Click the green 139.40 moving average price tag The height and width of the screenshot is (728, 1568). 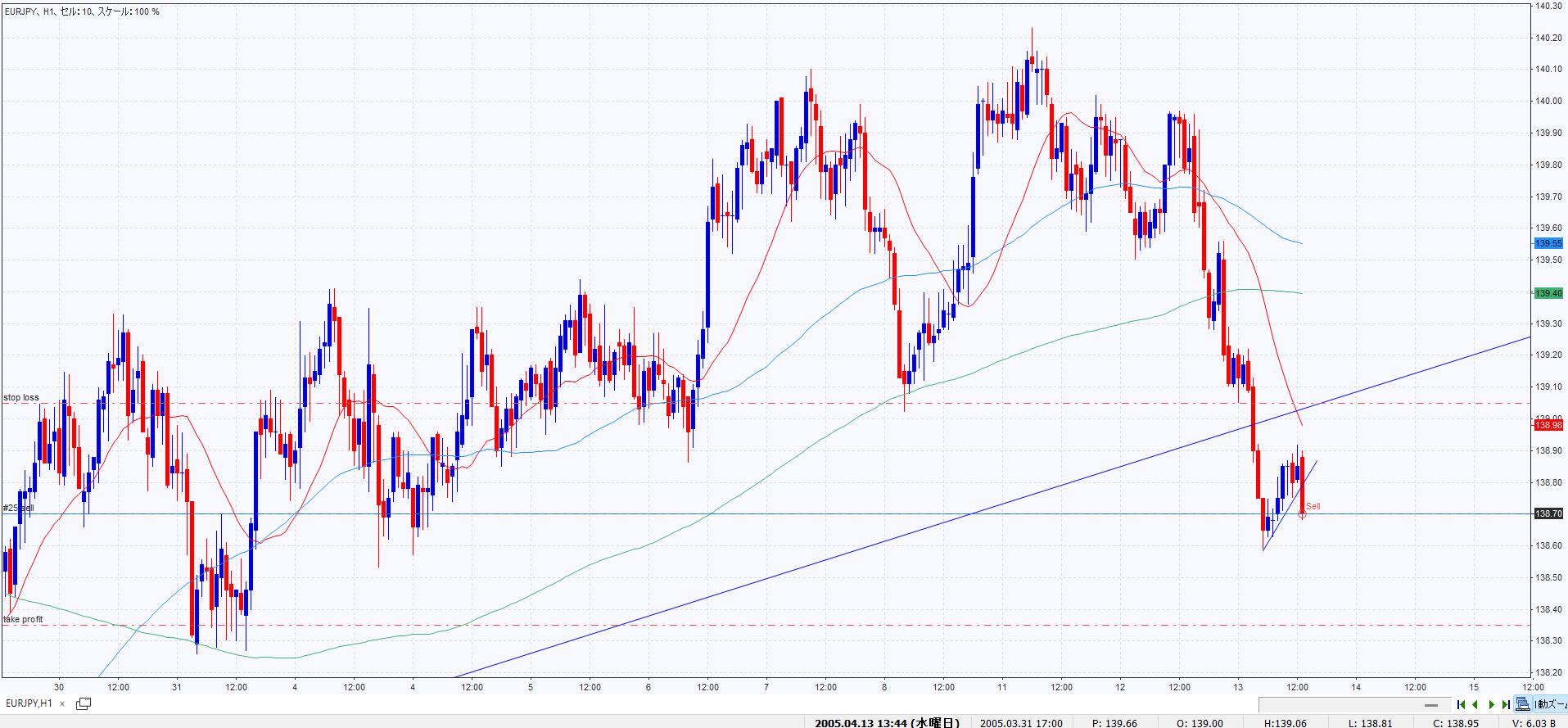tap(1548, 293)
